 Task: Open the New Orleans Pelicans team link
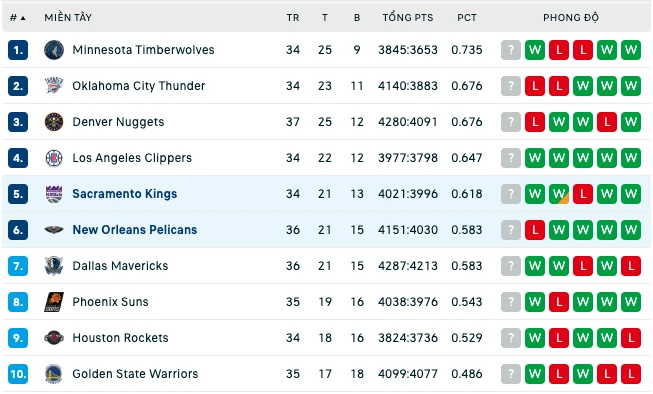click(x=135, y=230)
